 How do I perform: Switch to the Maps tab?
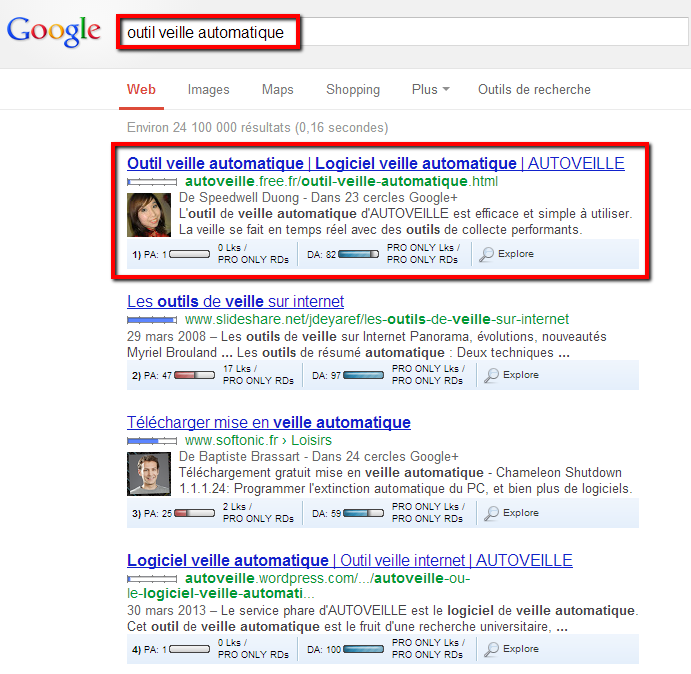click(x=277, y=90)
